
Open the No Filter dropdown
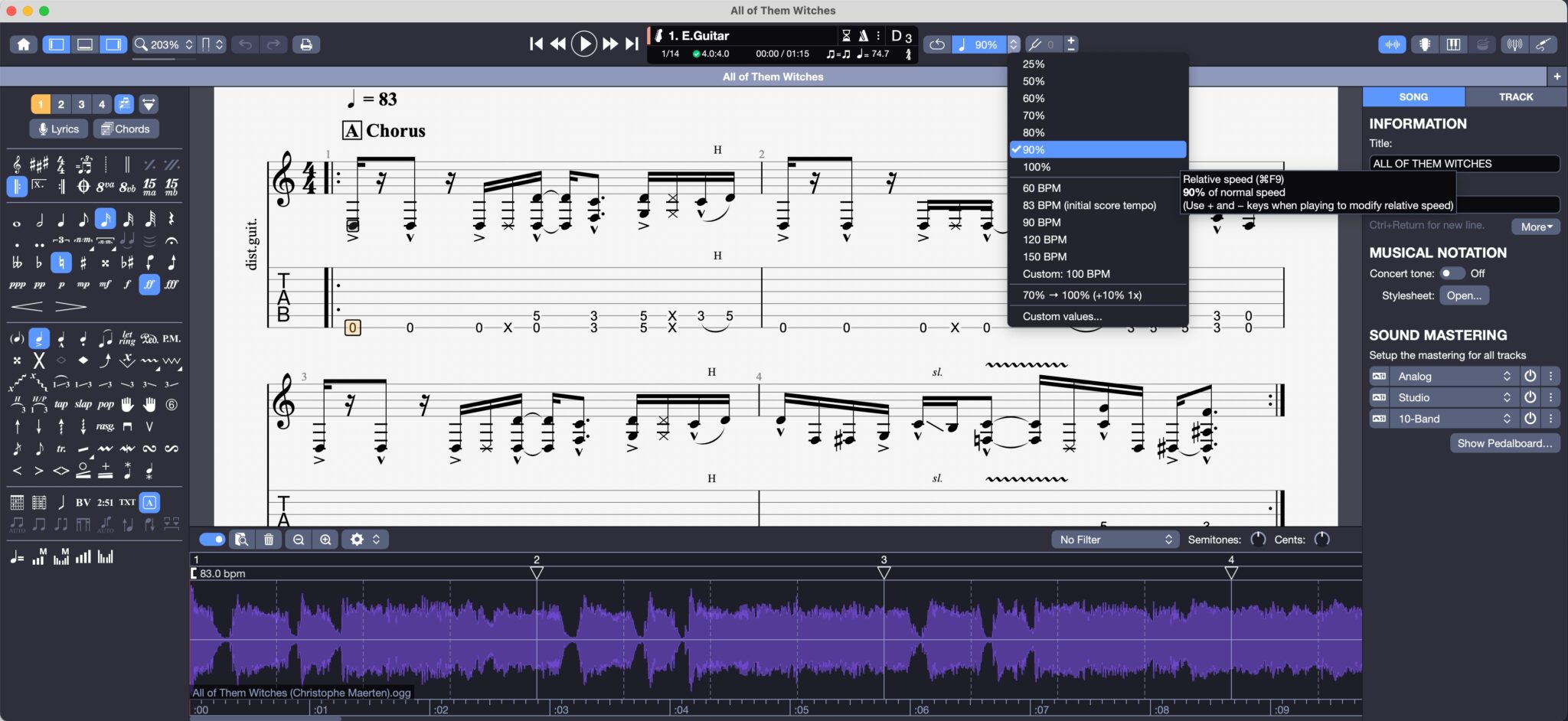pos(1115,540)
